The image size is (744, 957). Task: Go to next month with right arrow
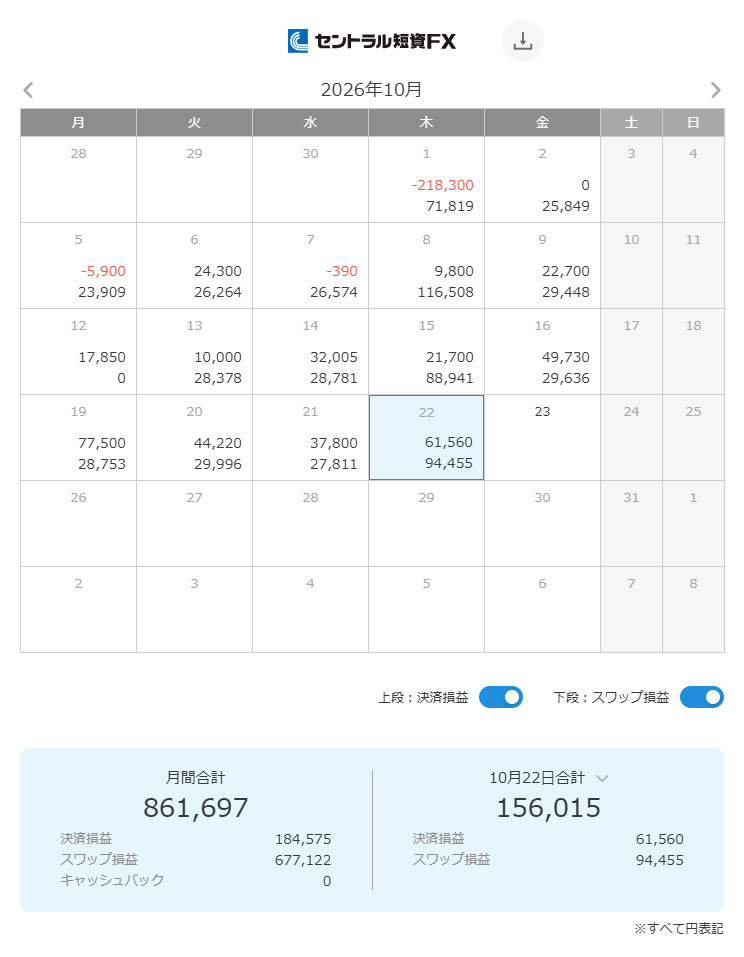click(x=715, y=90)
